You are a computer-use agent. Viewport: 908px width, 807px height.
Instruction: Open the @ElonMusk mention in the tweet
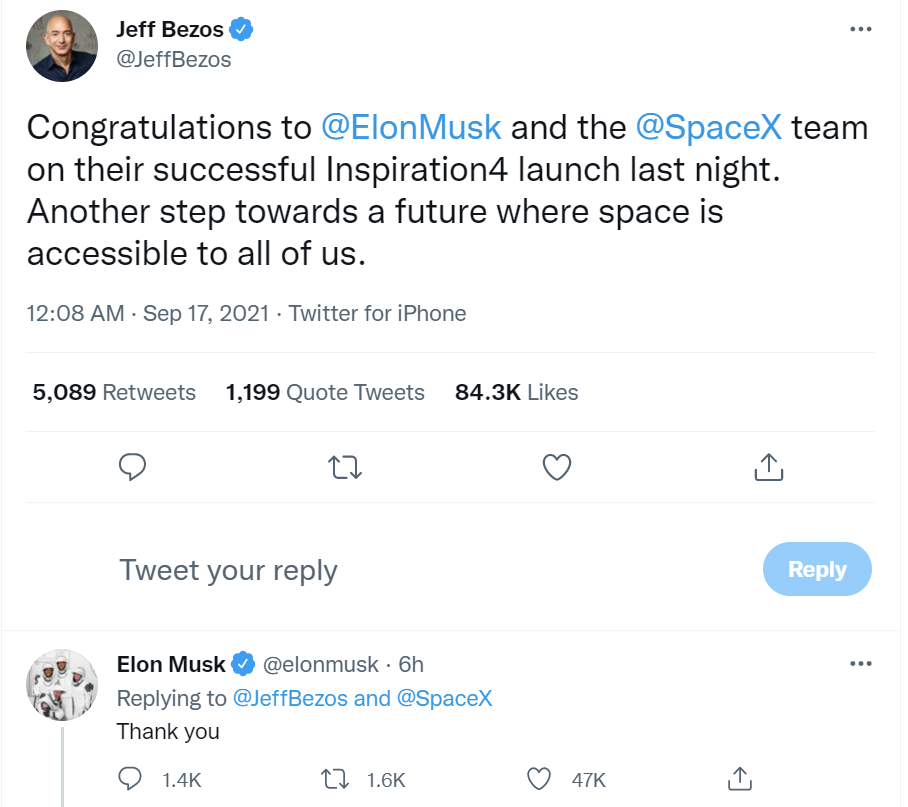(410, 128)
